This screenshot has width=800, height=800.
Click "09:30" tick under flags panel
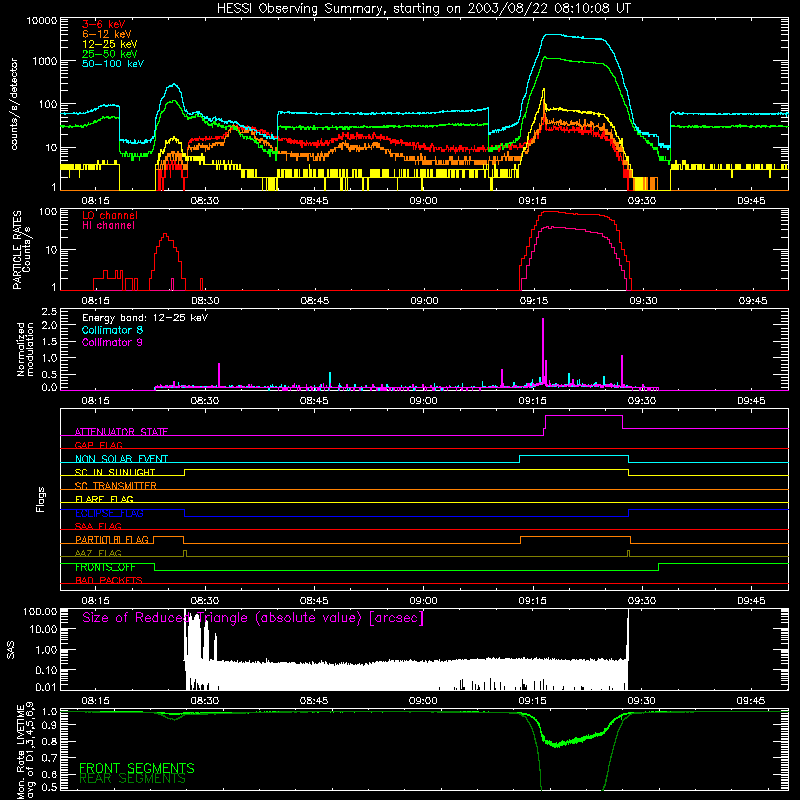click(642, 601)
